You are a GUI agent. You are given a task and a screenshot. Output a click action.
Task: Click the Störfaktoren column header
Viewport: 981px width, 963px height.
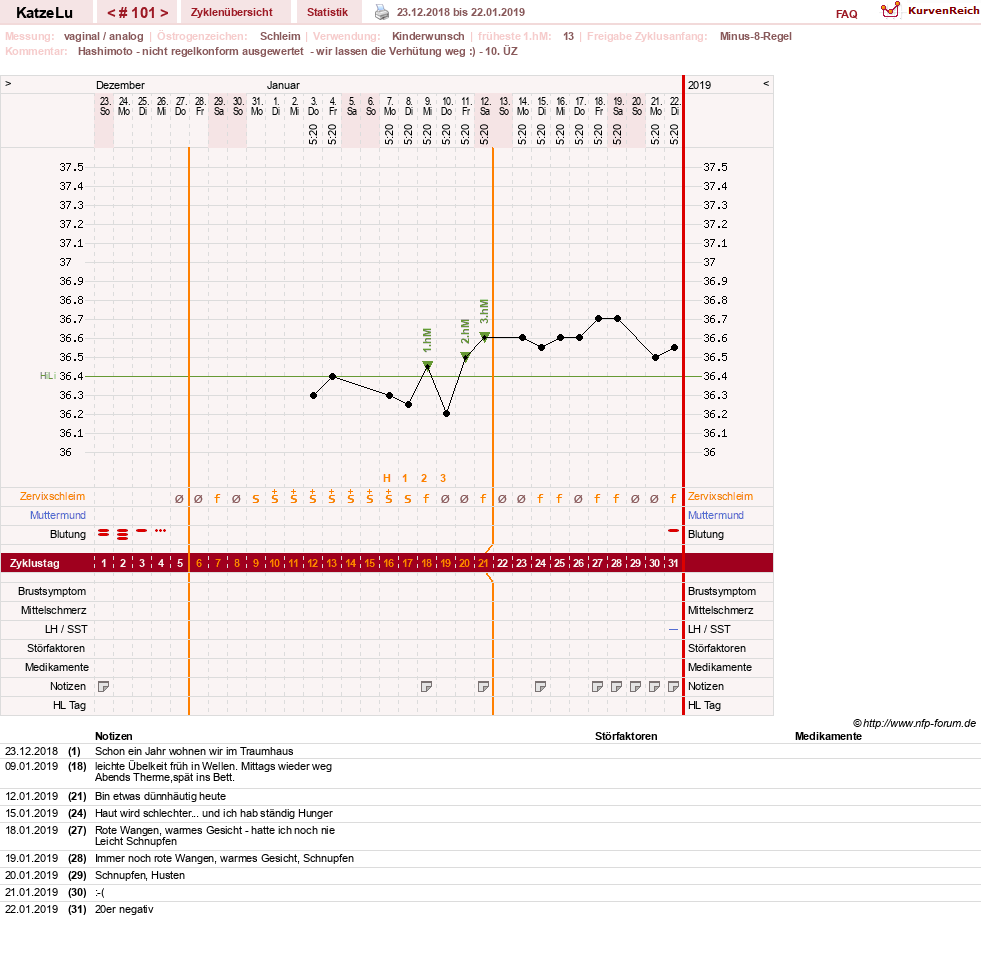(x=626, y=736)
